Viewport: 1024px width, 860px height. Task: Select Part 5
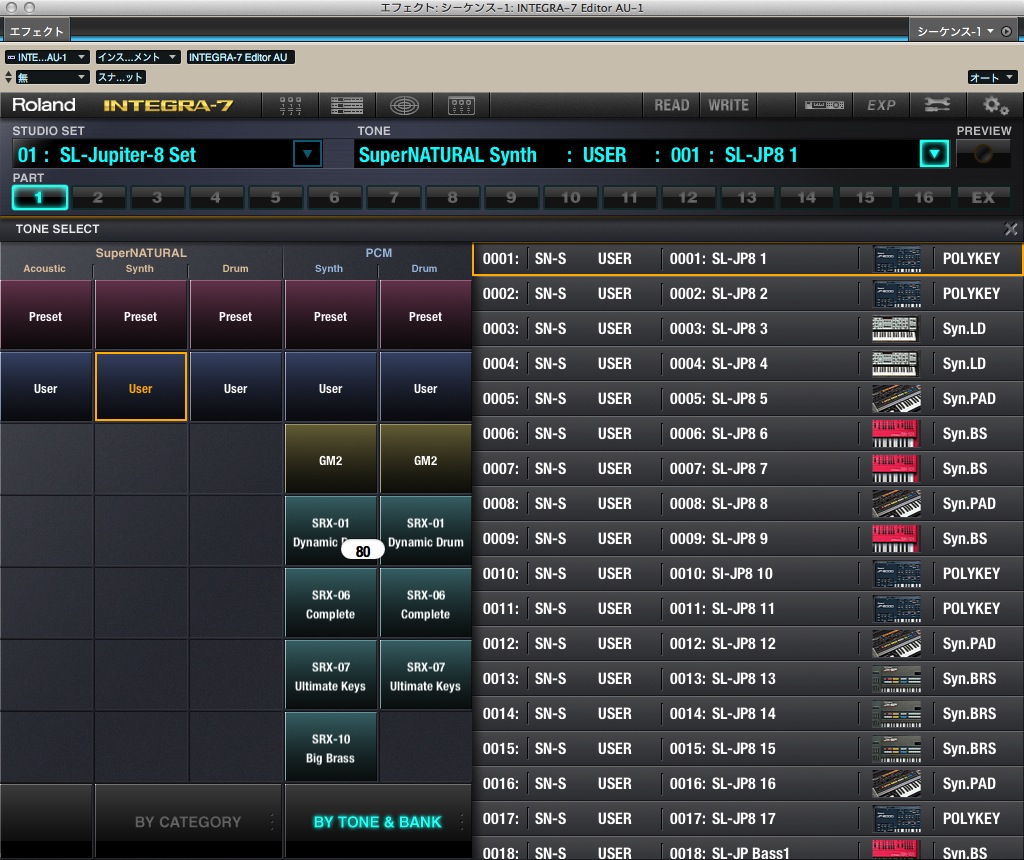(275, 197)
